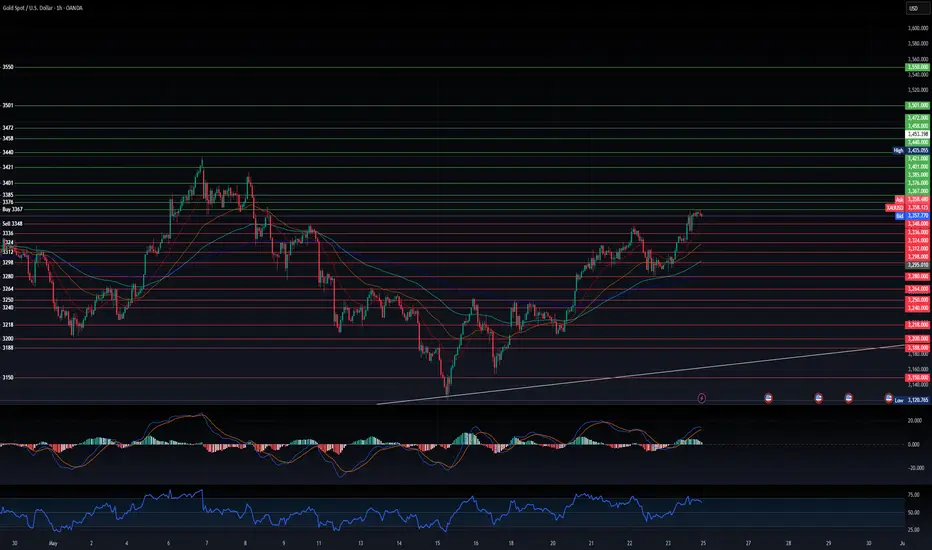
Task: Open the rightmost US flag event marker beside Low
Action: point(889,398)
